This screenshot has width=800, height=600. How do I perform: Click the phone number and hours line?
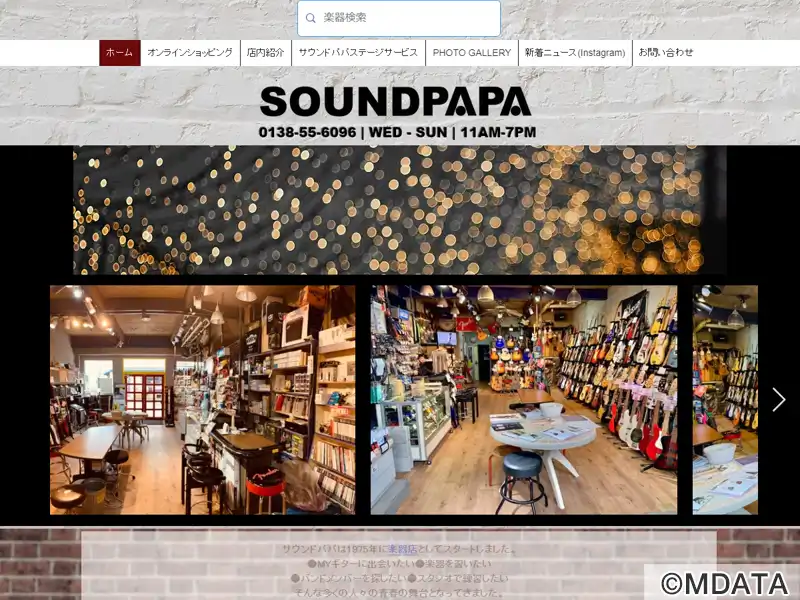(x=397, y=132)
